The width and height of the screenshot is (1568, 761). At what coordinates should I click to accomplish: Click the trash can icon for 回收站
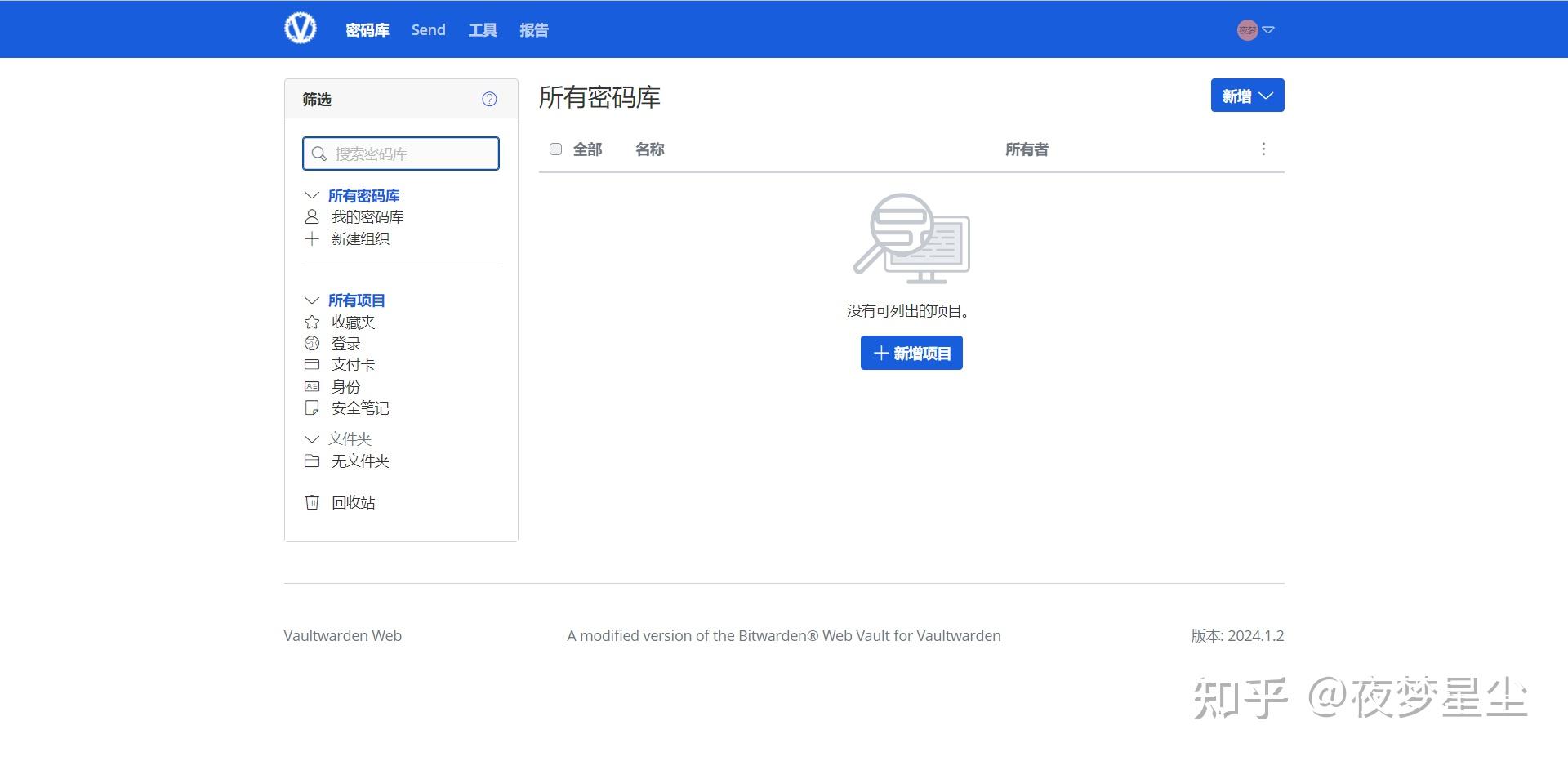pyautogui.click(x=312, y=502)
